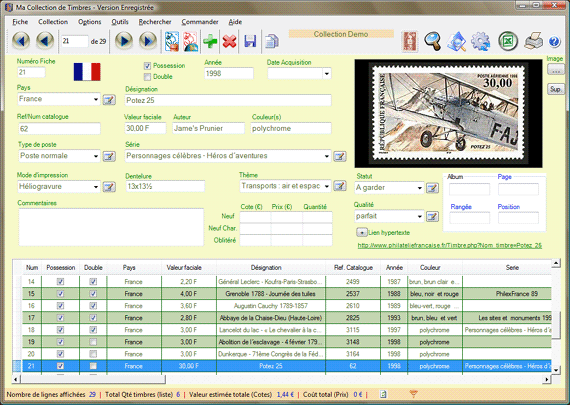Click the red stamp globe icon in toolbar
Viewport: 570px width, 405px height.
coord(190,41)
